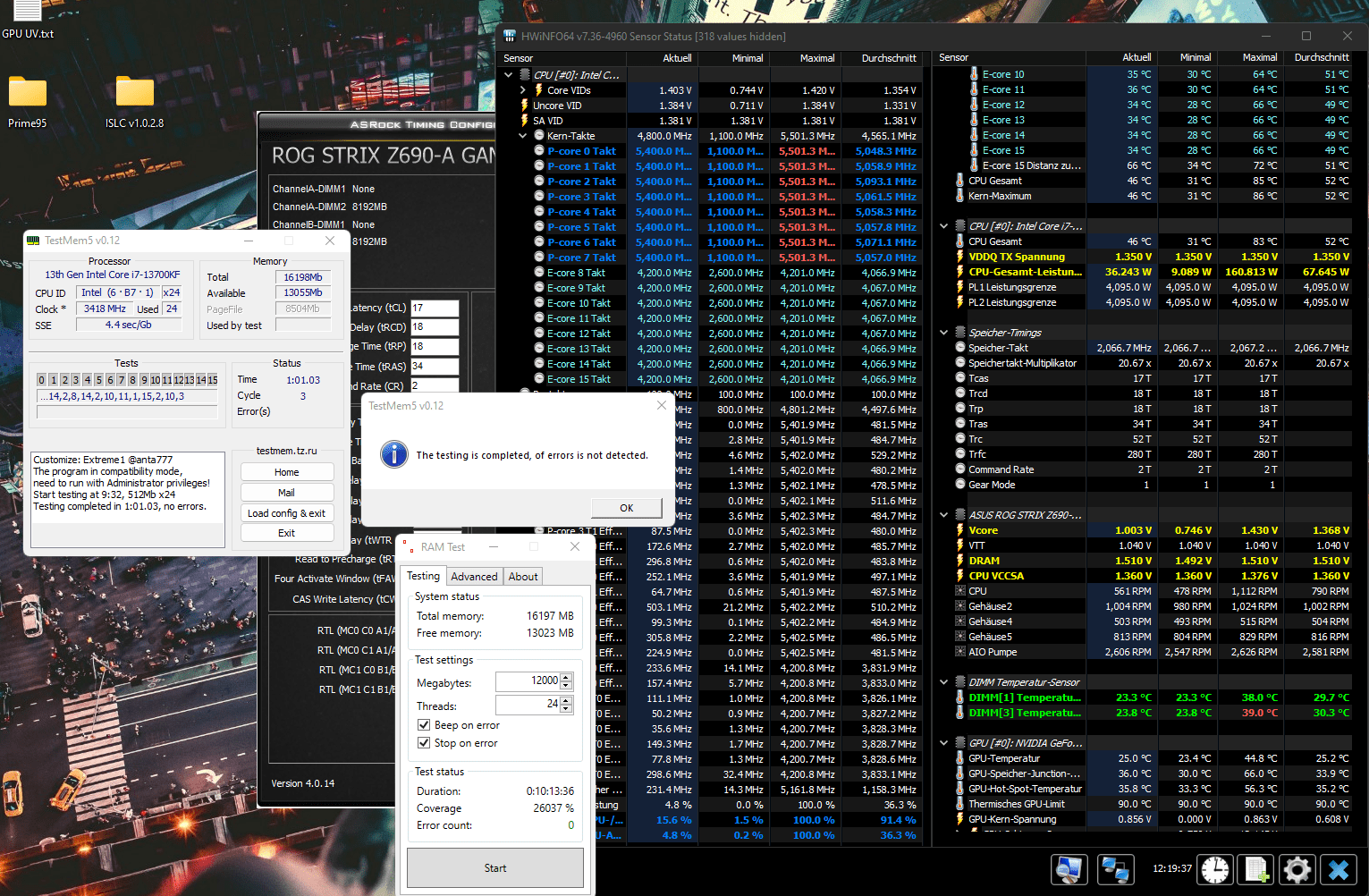Click the Maximal column header in left pane
This screenshot has height=896, width=1369.
[805, 58]
